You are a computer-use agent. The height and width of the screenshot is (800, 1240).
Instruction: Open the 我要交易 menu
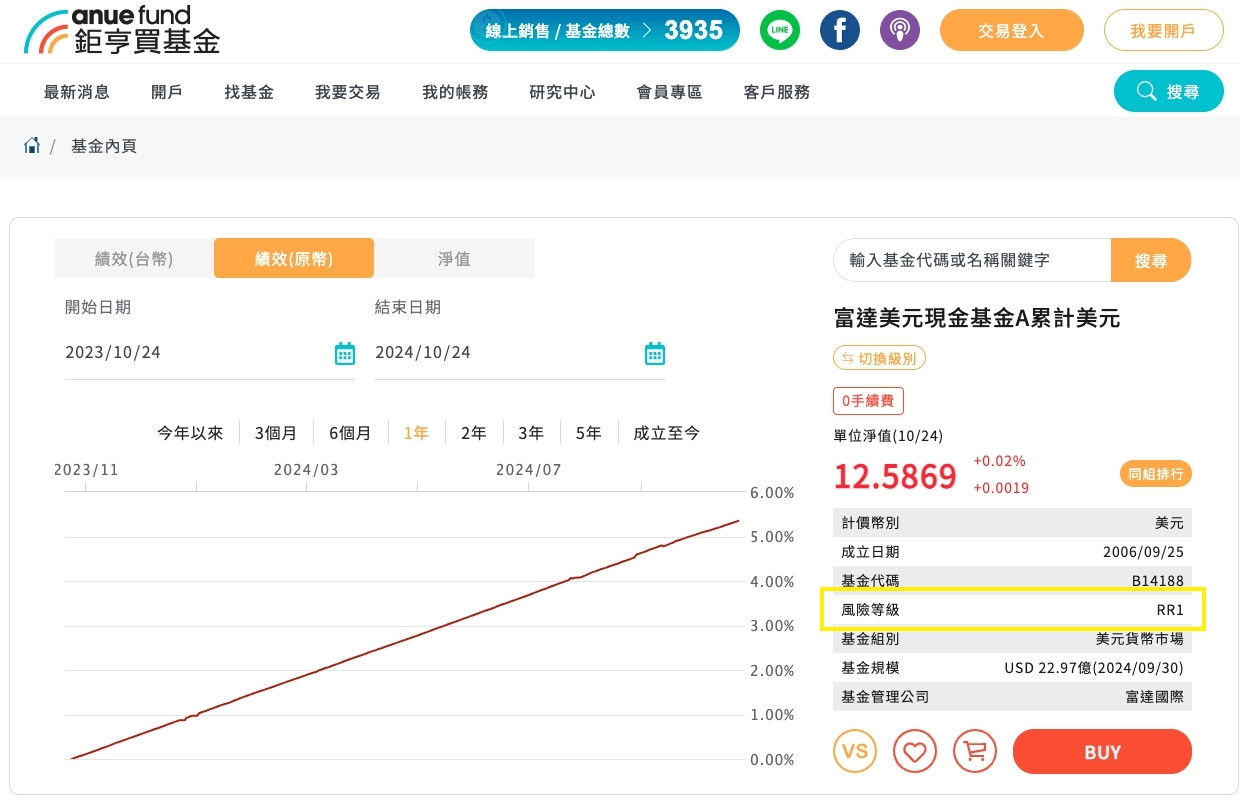pos(348,92)
